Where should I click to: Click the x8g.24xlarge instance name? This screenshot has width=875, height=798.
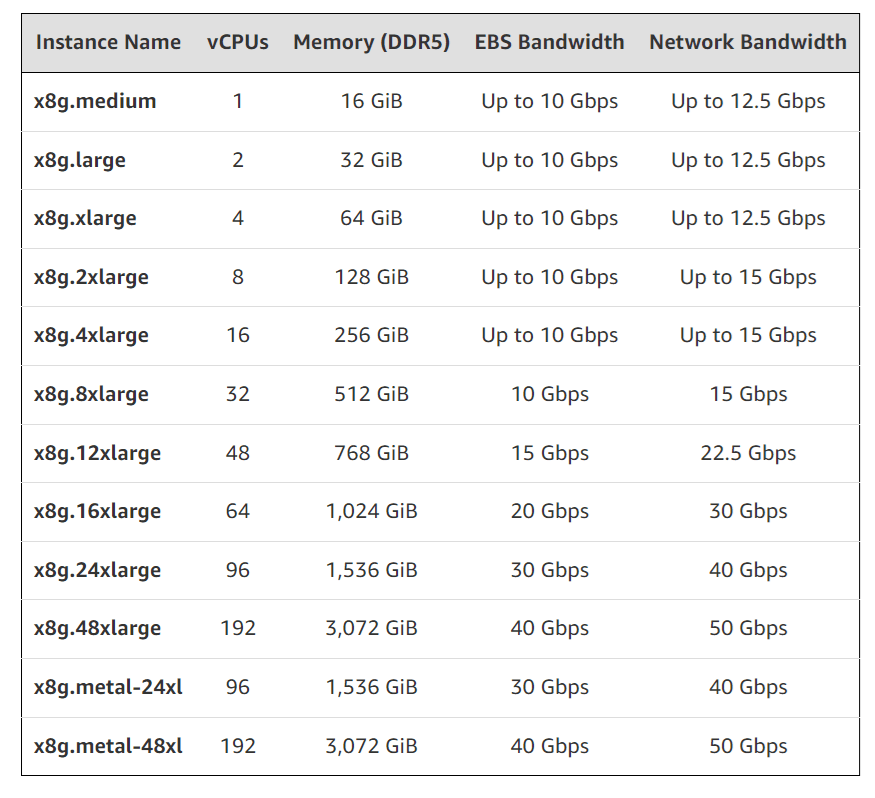pyautogui.click(x=97, y=570)
